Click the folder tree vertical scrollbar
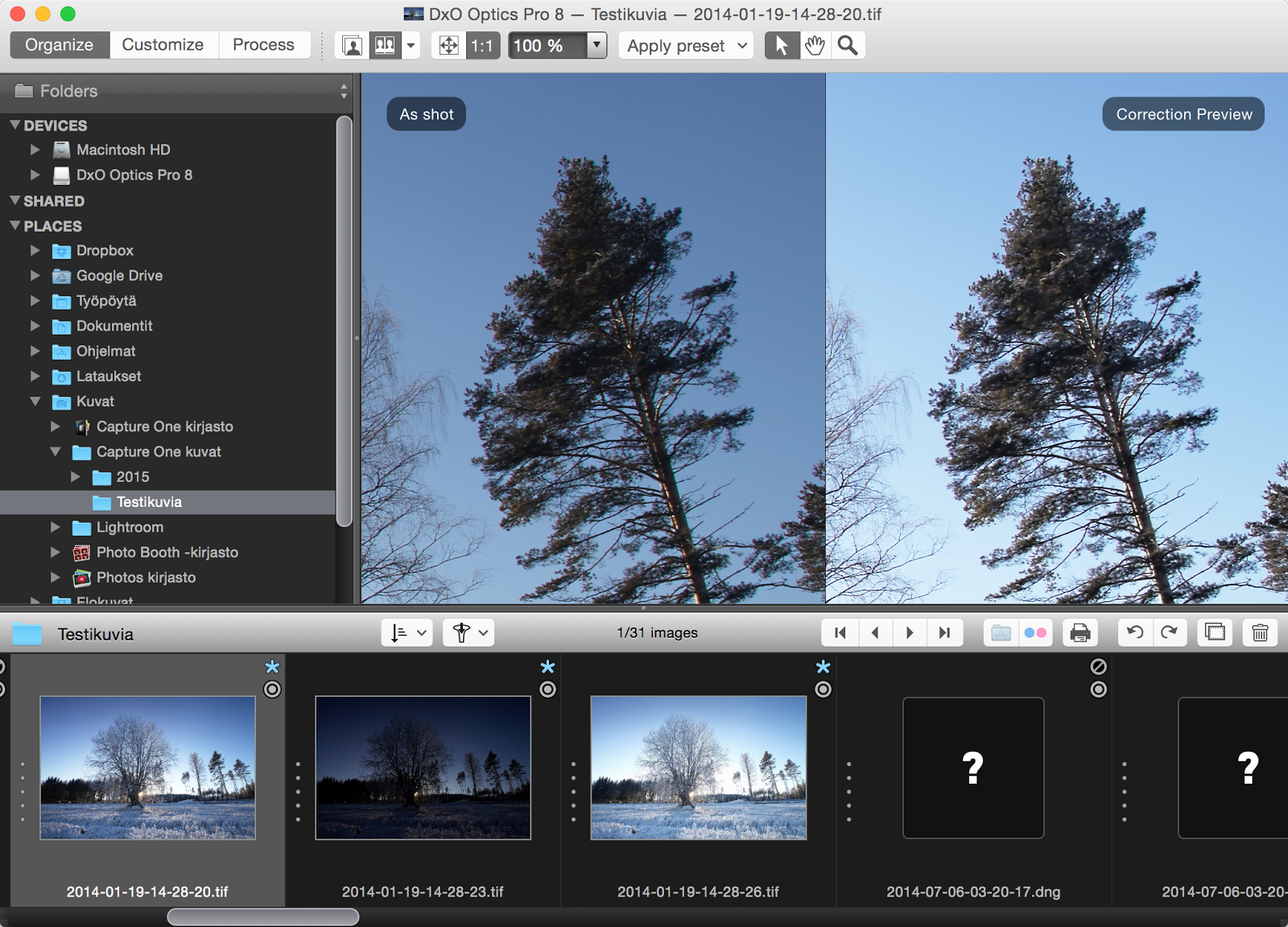 pos(345,321)
